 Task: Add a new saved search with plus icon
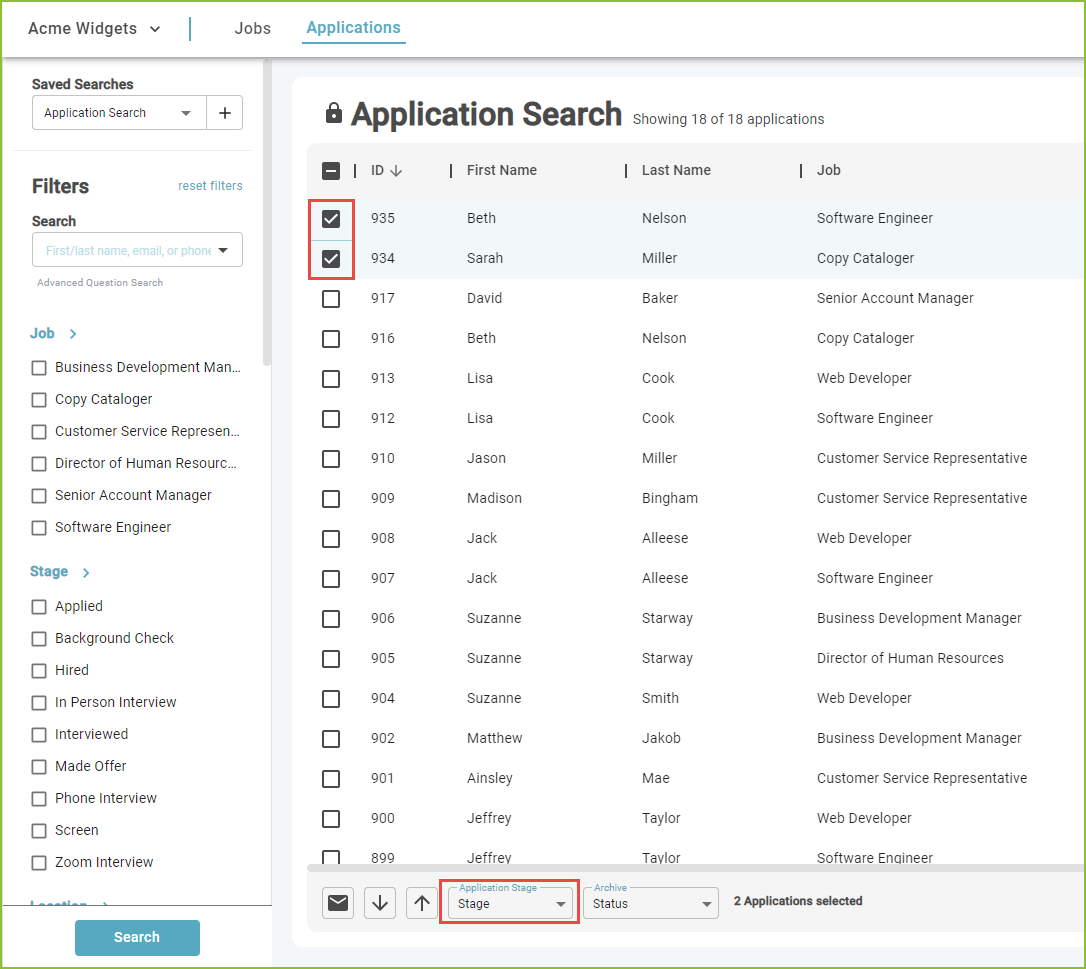tap(224, 113)
